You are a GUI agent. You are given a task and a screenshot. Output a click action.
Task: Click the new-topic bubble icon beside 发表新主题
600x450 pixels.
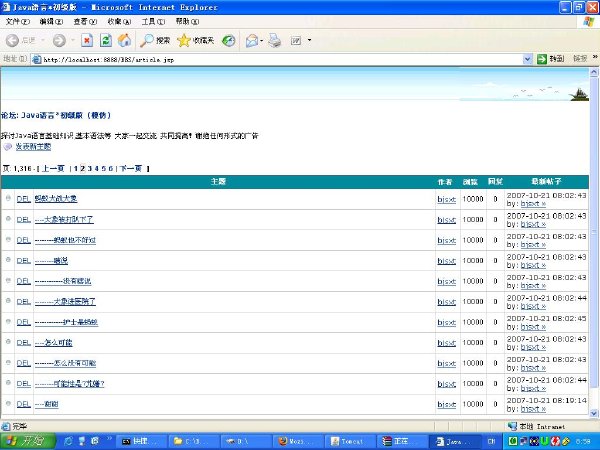[x=8, y=147]
